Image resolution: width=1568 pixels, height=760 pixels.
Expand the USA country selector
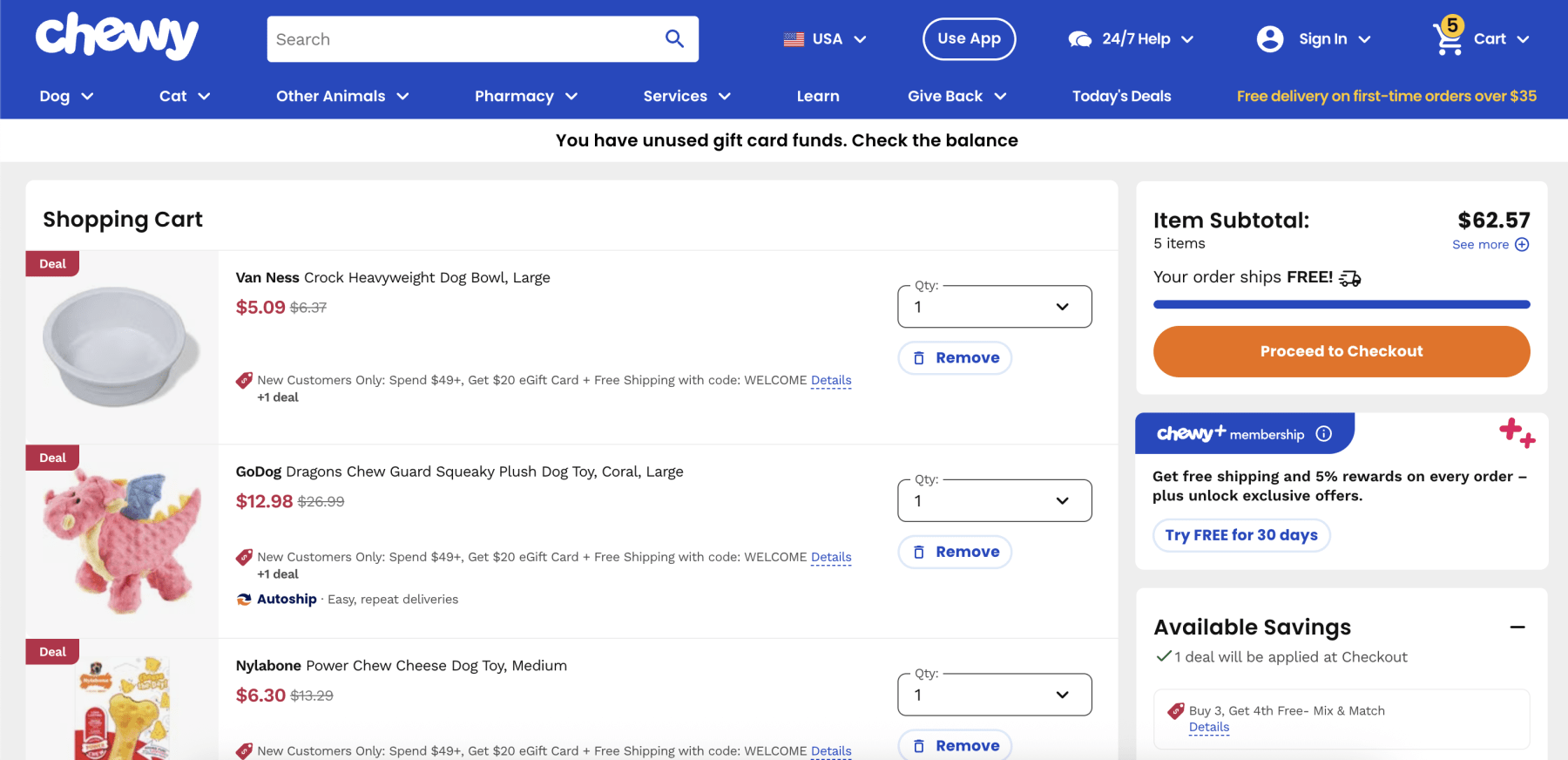824,39
